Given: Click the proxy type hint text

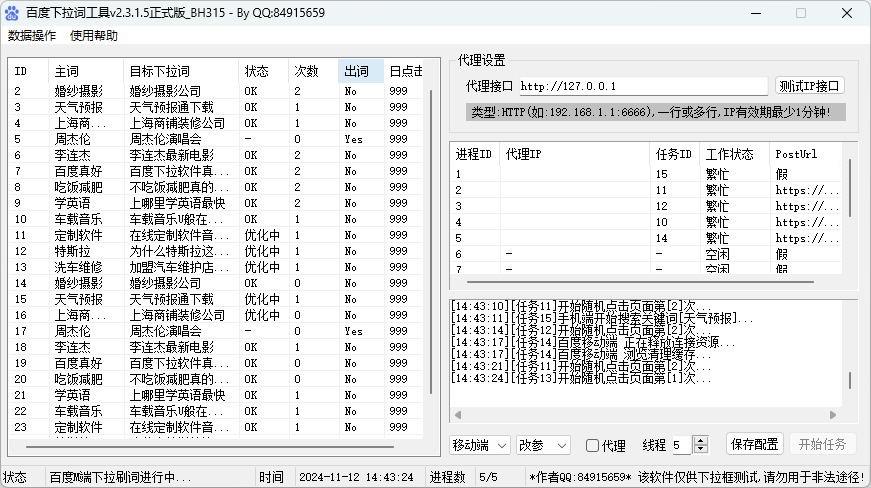Looking at the screenshot, I should (655, 112).
